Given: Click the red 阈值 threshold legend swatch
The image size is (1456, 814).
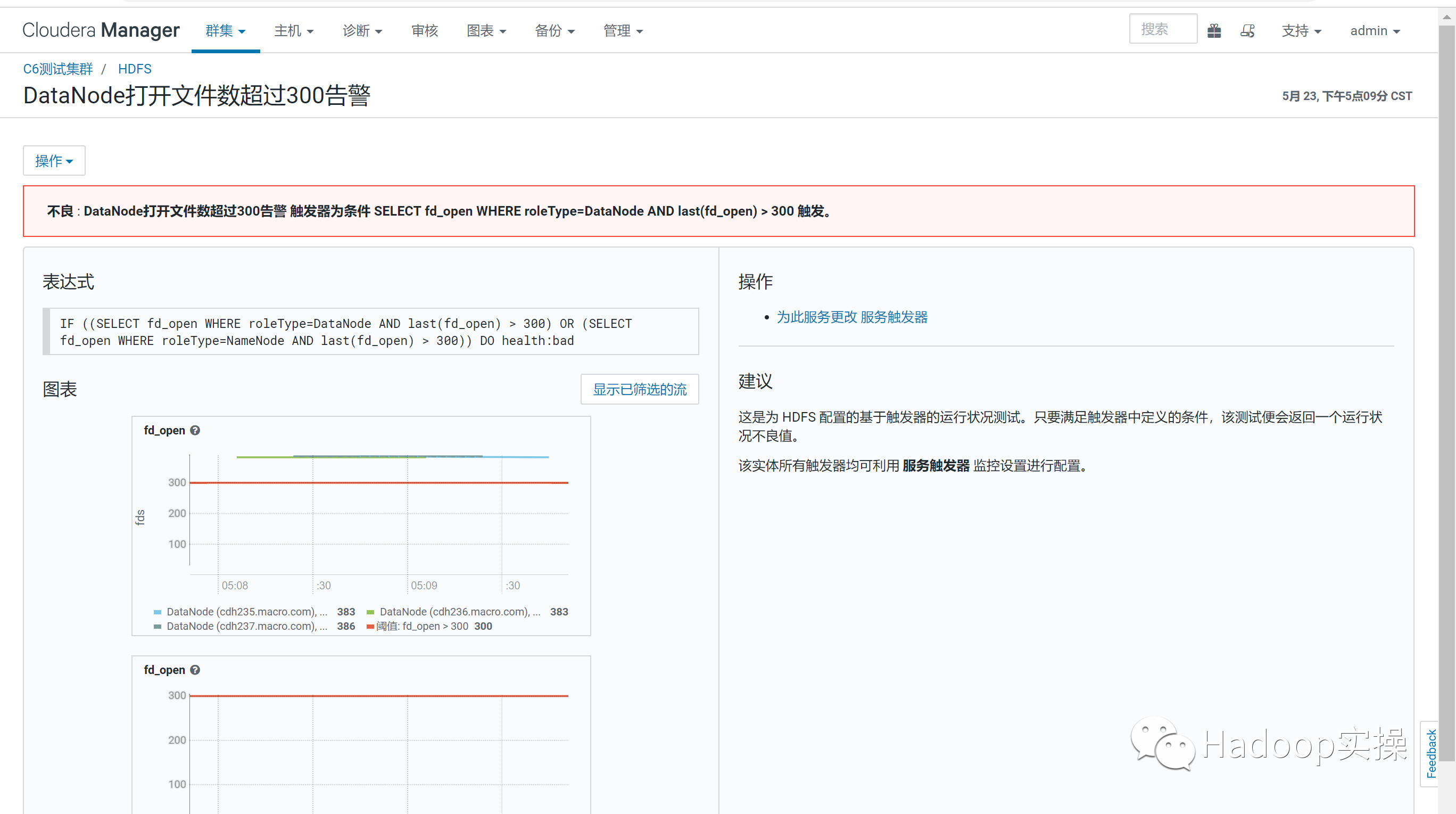Looking at the screenshot, I should [369, 626].
